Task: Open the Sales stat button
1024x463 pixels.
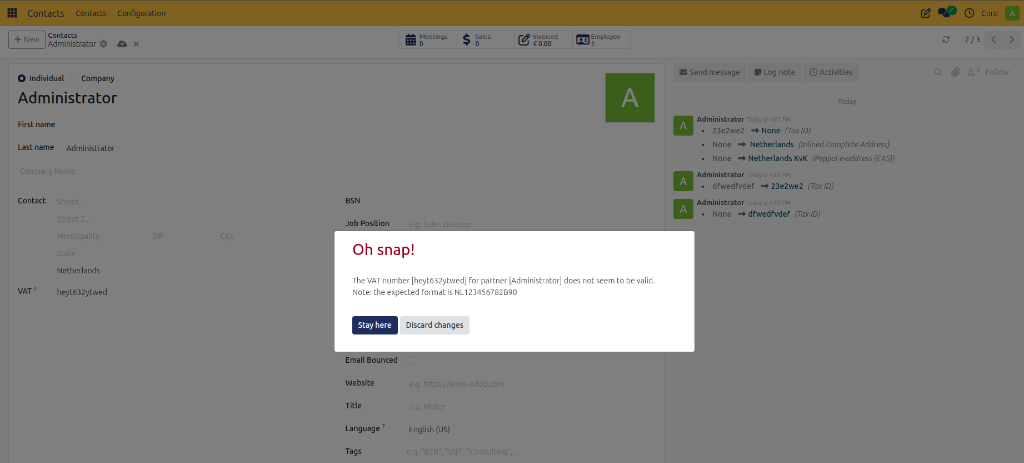Action: pyautogui.click(x=485, y=40)
